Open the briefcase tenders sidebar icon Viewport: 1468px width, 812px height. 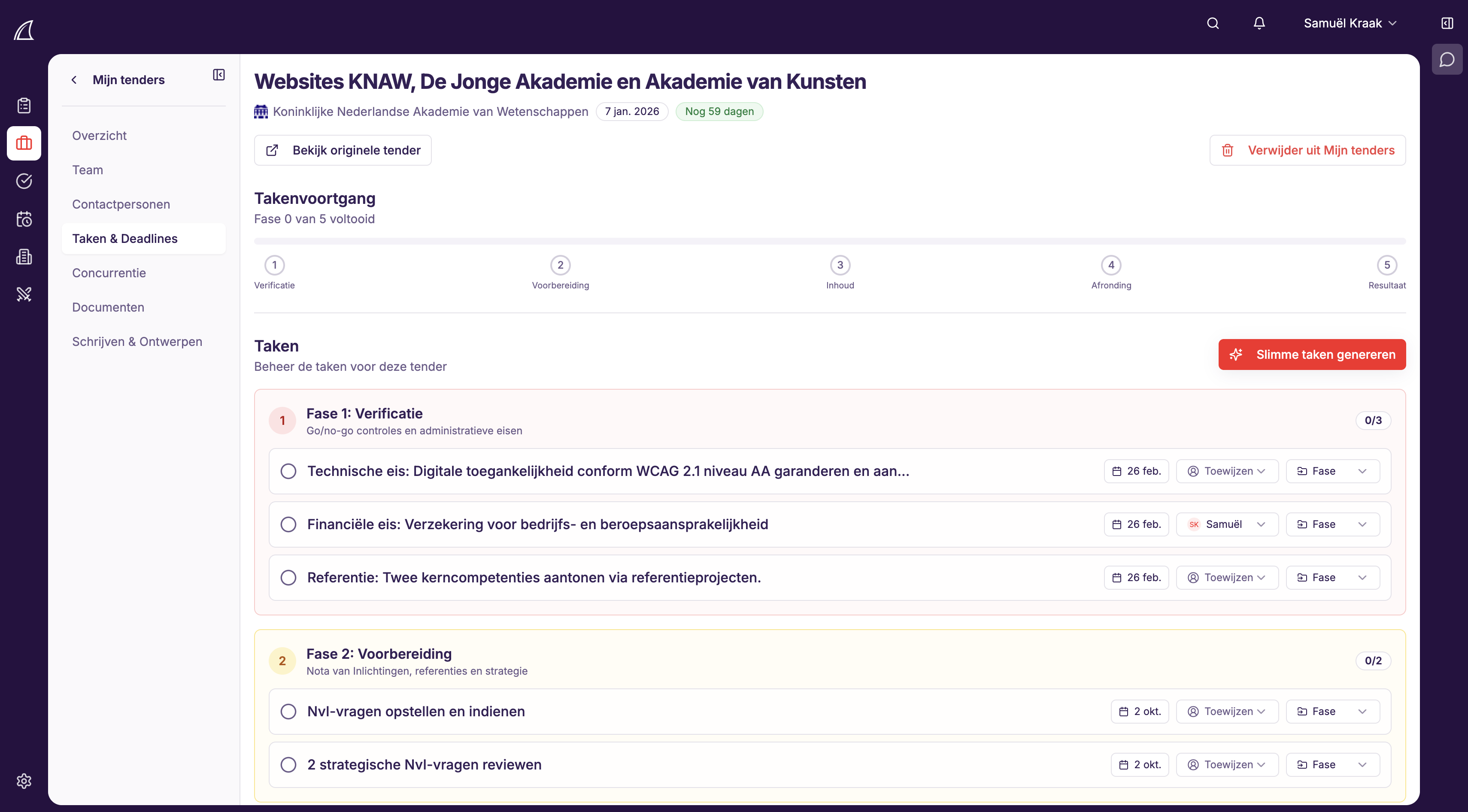pos(24,143)
